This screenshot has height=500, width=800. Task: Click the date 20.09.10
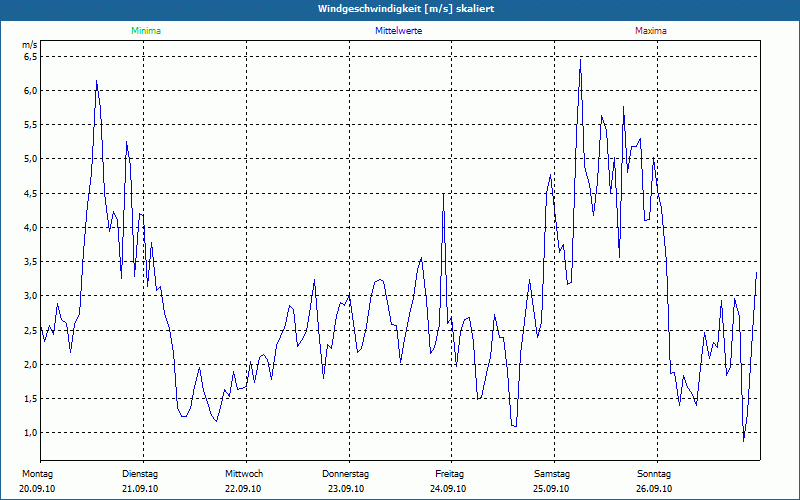click(37, 489)
